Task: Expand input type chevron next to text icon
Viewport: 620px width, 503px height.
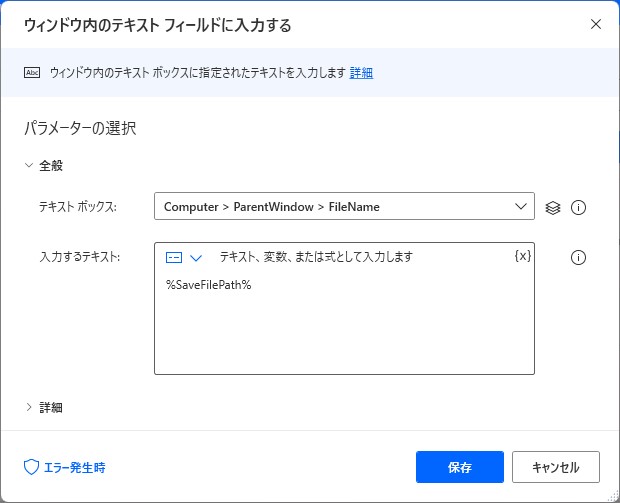Action: click(x=196, y=258)
